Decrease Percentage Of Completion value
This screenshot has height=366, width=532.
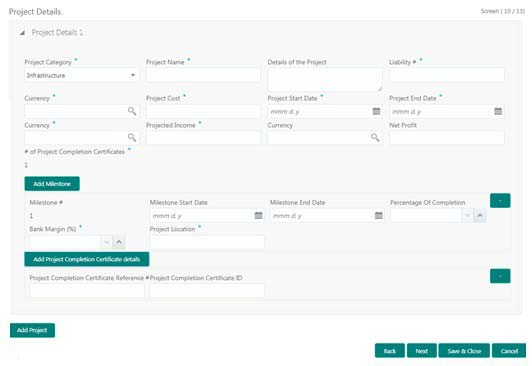tap(467, 216)
